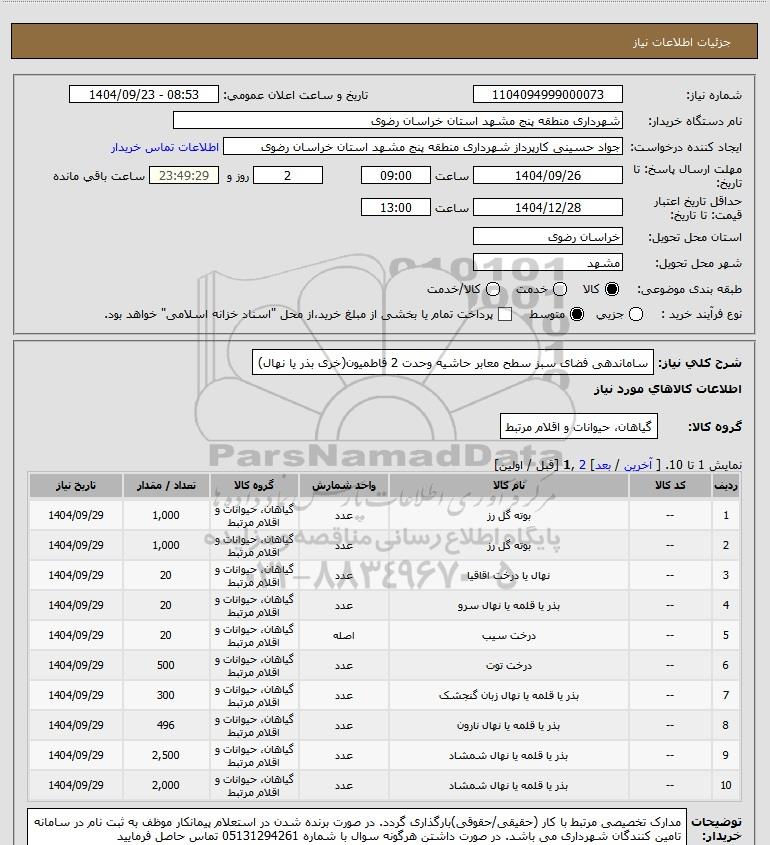This screenshot has height=845, width=770.
Task: Click the ردیف column header
Action: coord(725,485)
